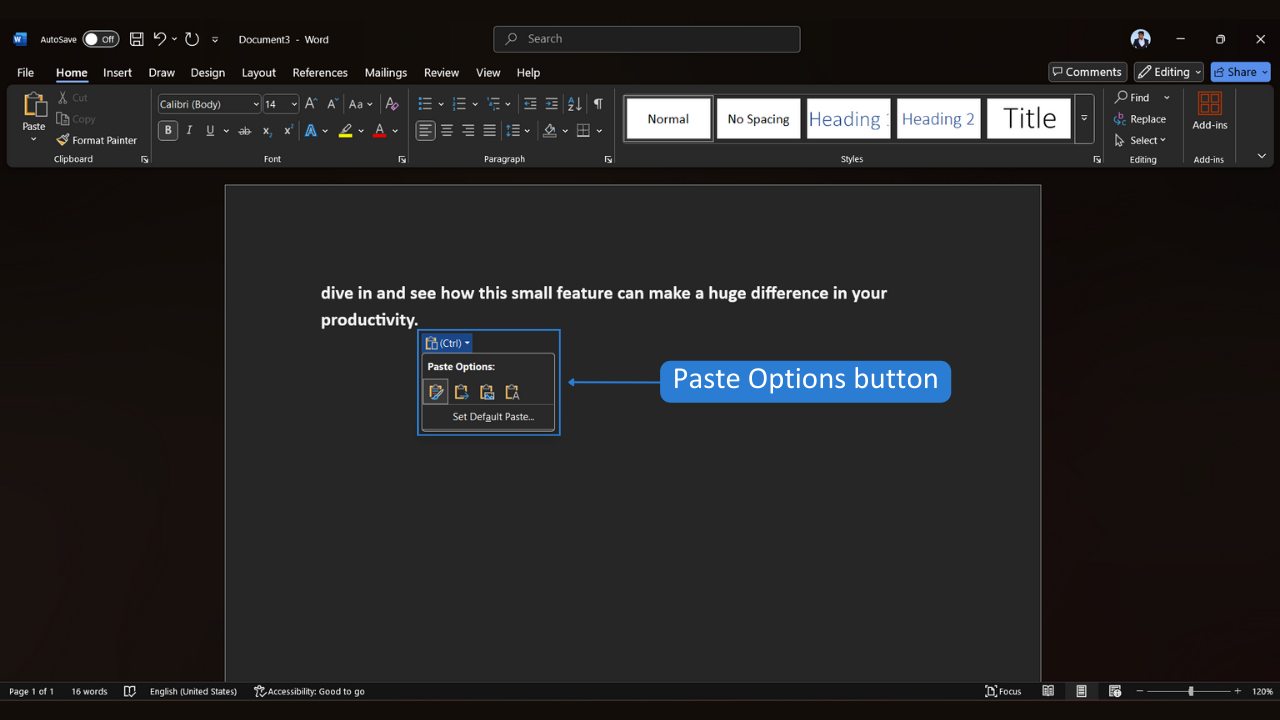Open the highlight color dropdown arrow
This screenshot has width=1280, height=720.
coord(359,130)
